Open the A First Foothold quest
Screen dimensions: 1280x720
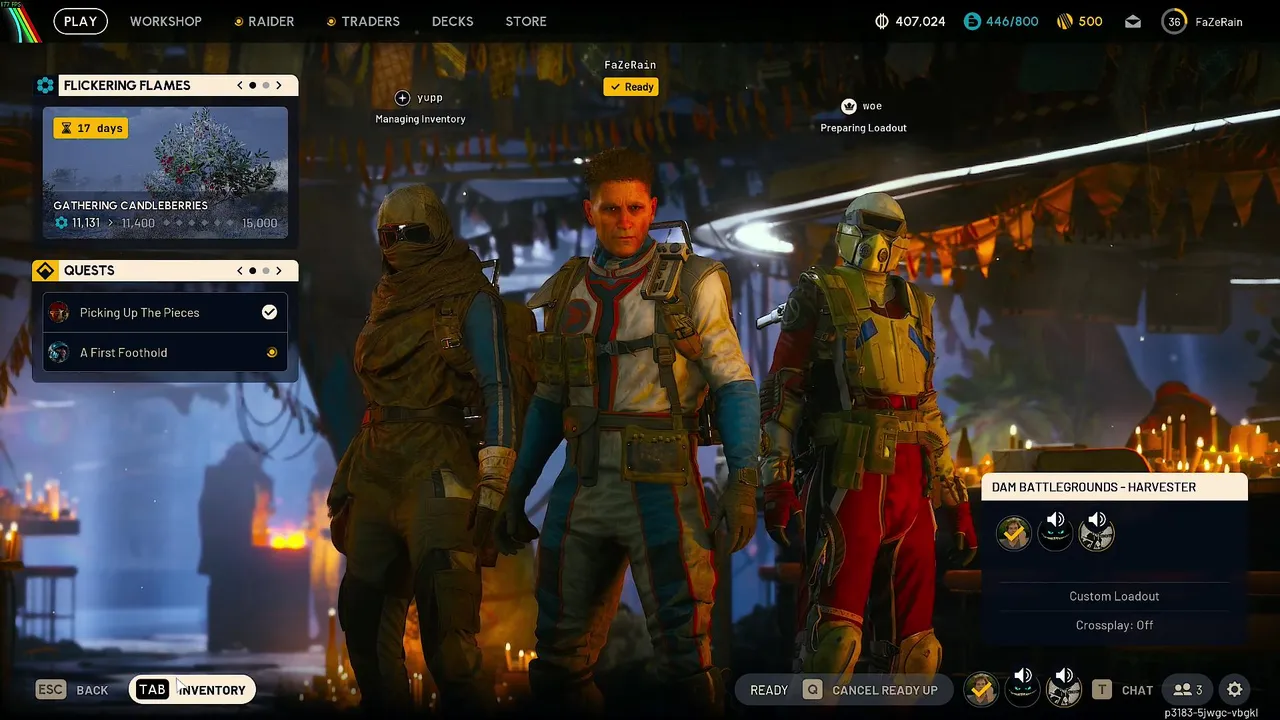tap(165, 352)
